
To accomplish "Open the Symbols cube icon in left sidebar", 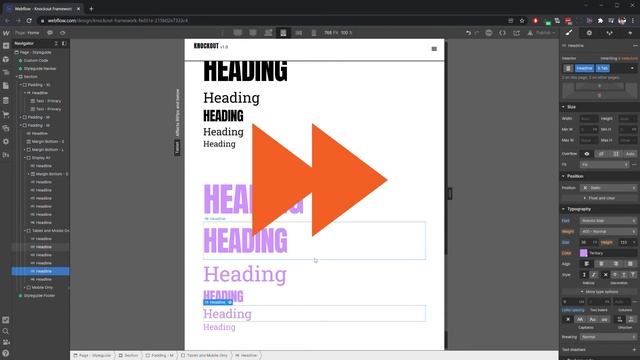I will tap(6, 59).
